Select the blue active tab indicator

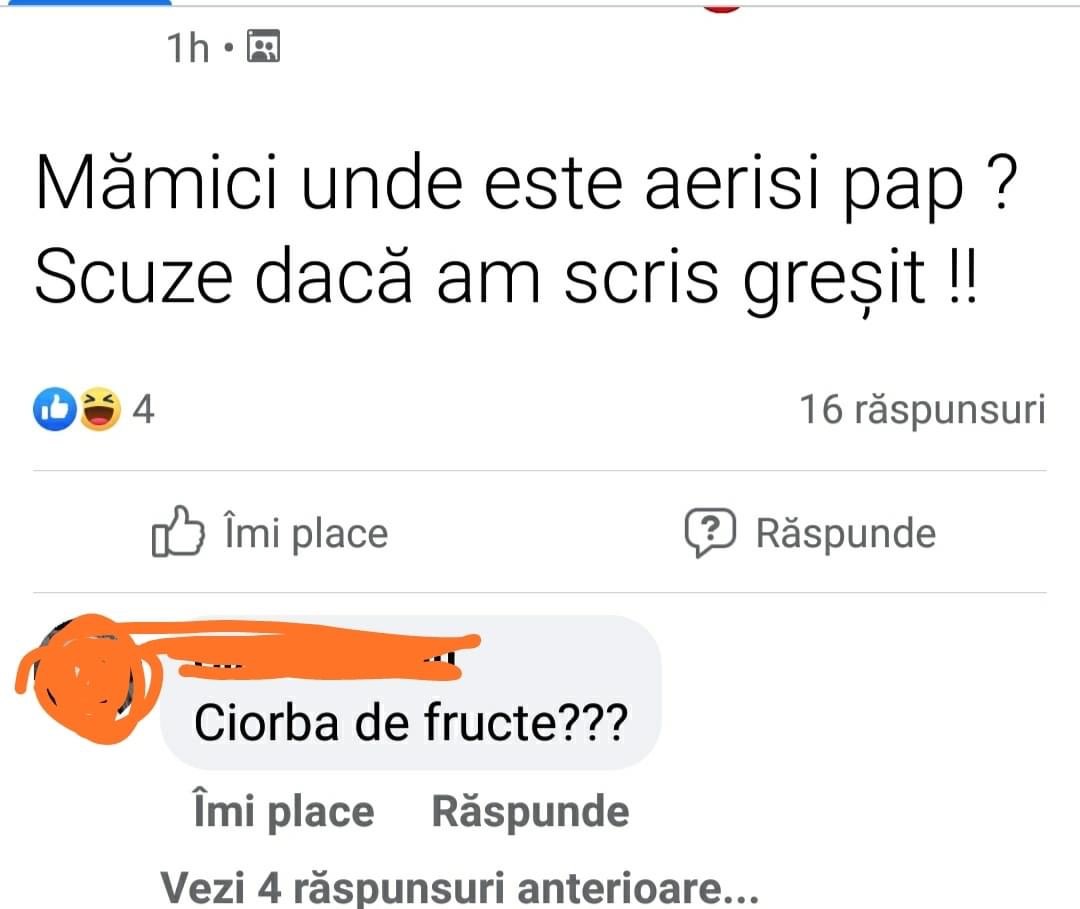point(85,3)
